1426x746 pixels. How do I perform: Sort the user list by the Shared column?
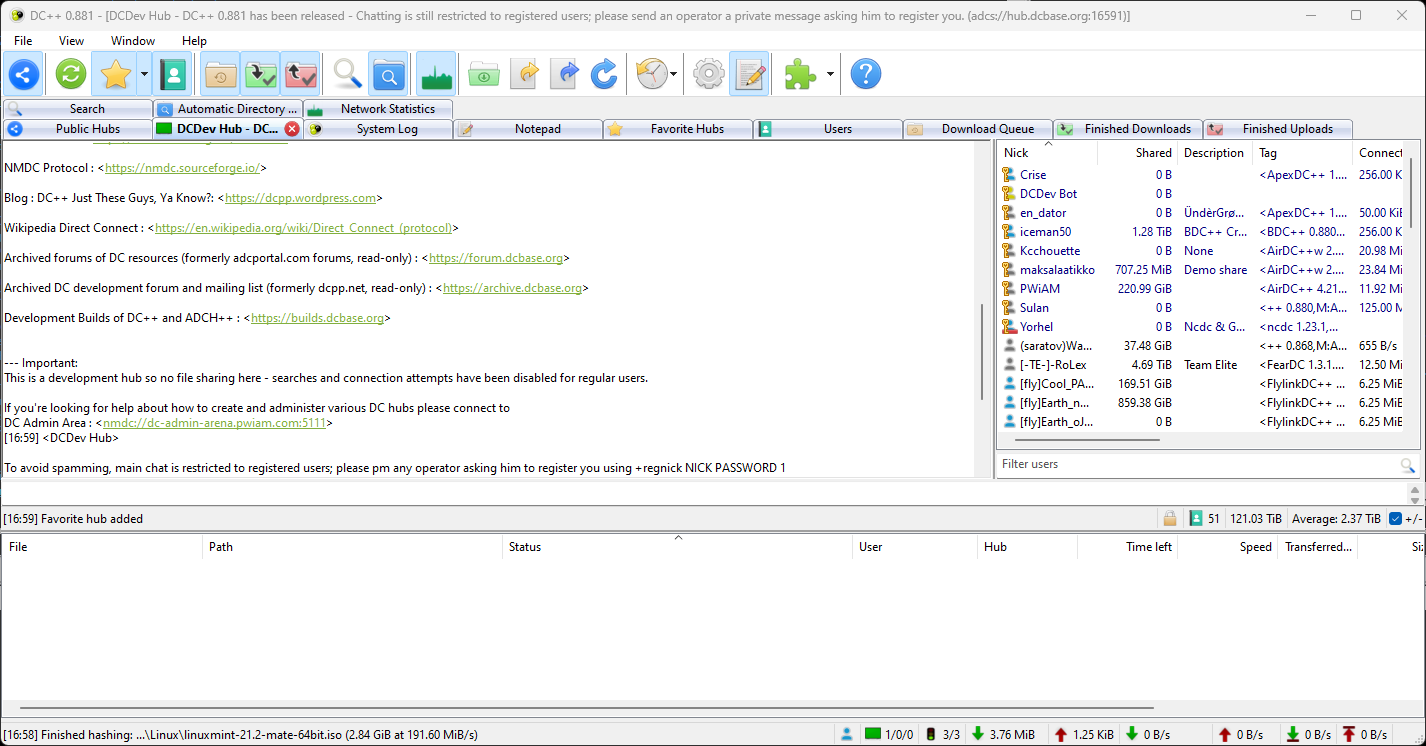pyautogui.click(x=1137, y=152)
